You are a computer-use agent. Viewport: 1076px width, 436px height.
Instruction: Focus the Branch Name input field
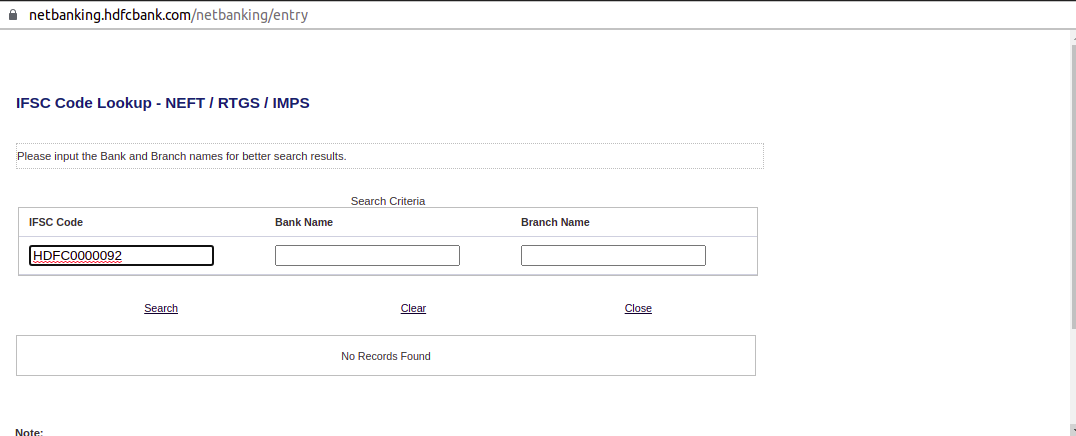(613, 255)
